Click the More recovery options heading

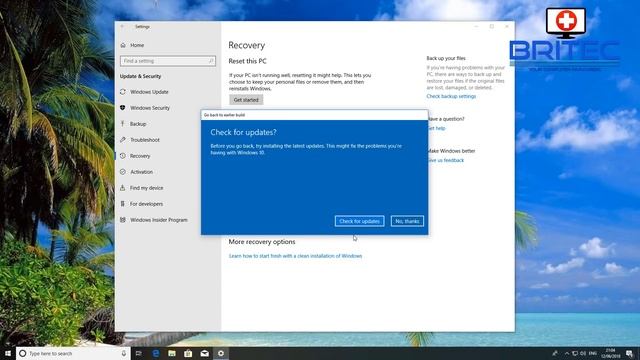262,242
